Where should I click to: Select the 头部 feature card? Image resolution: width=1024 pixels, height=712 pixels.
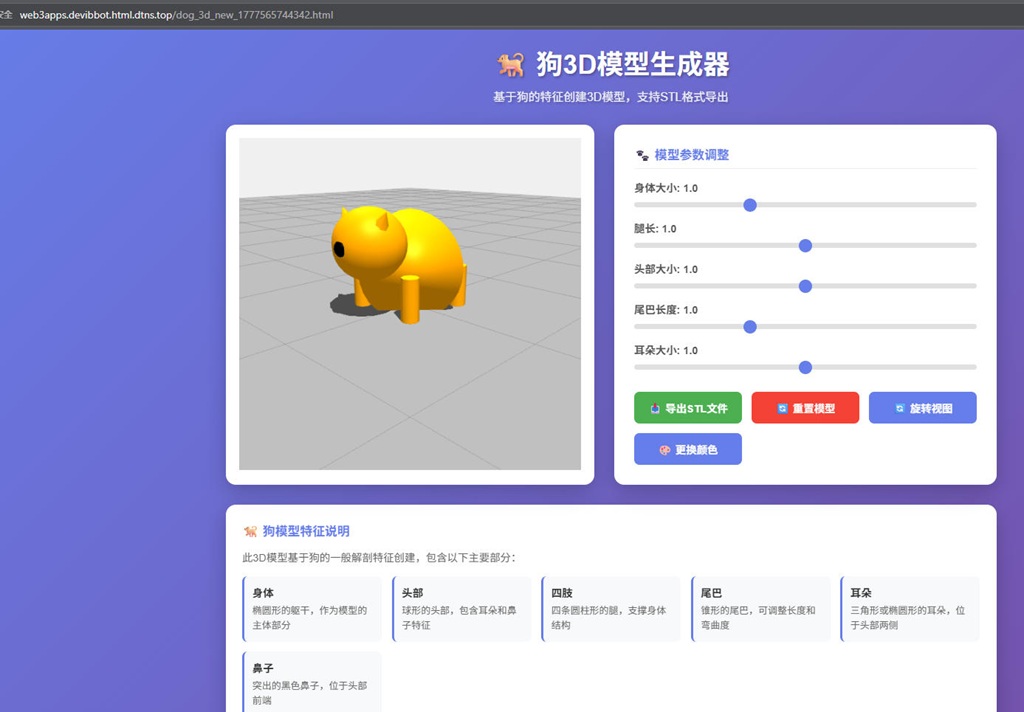pos(462,609)
